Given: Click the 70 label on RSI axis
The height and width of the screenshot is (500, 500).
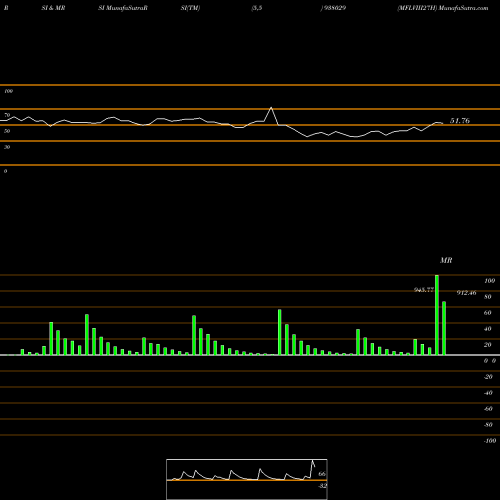Looking at the screenshot, I should click(7, 115).
